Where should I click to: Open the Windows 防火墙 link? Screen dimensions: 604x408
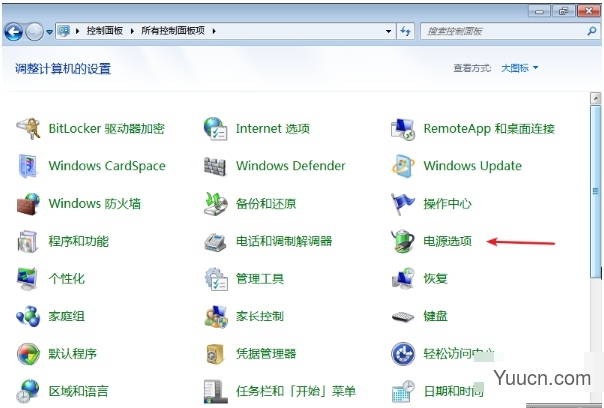95,203
